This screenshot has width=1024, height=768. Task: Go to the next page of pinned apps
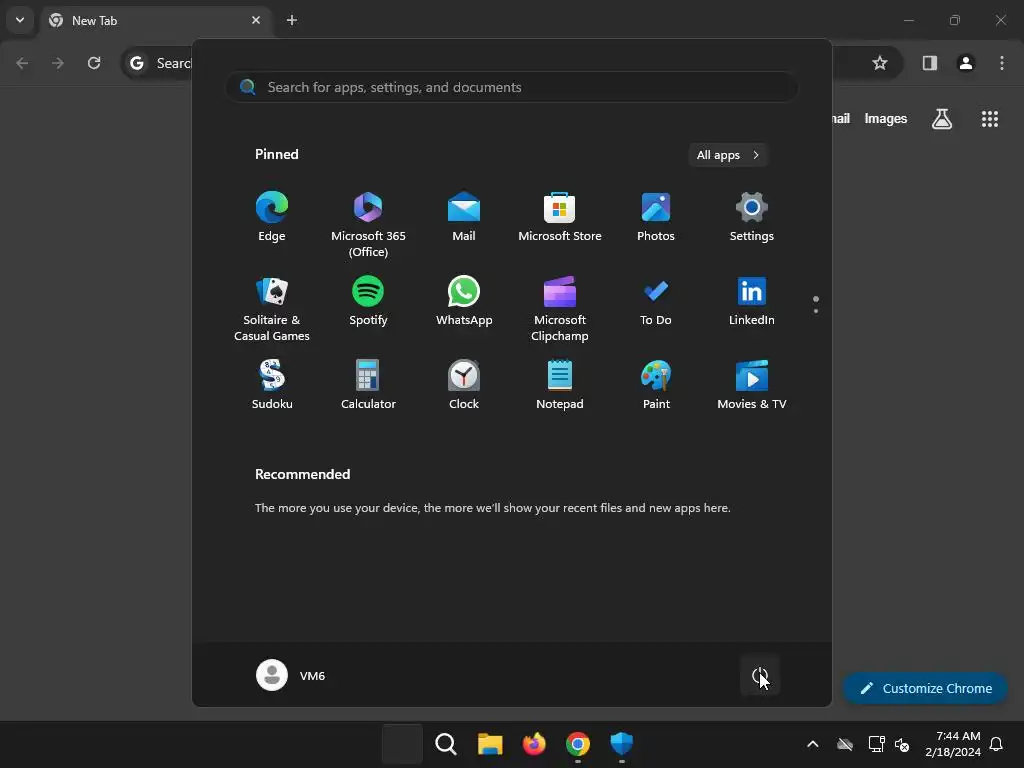pyautogui.click(x=816, y=311)
